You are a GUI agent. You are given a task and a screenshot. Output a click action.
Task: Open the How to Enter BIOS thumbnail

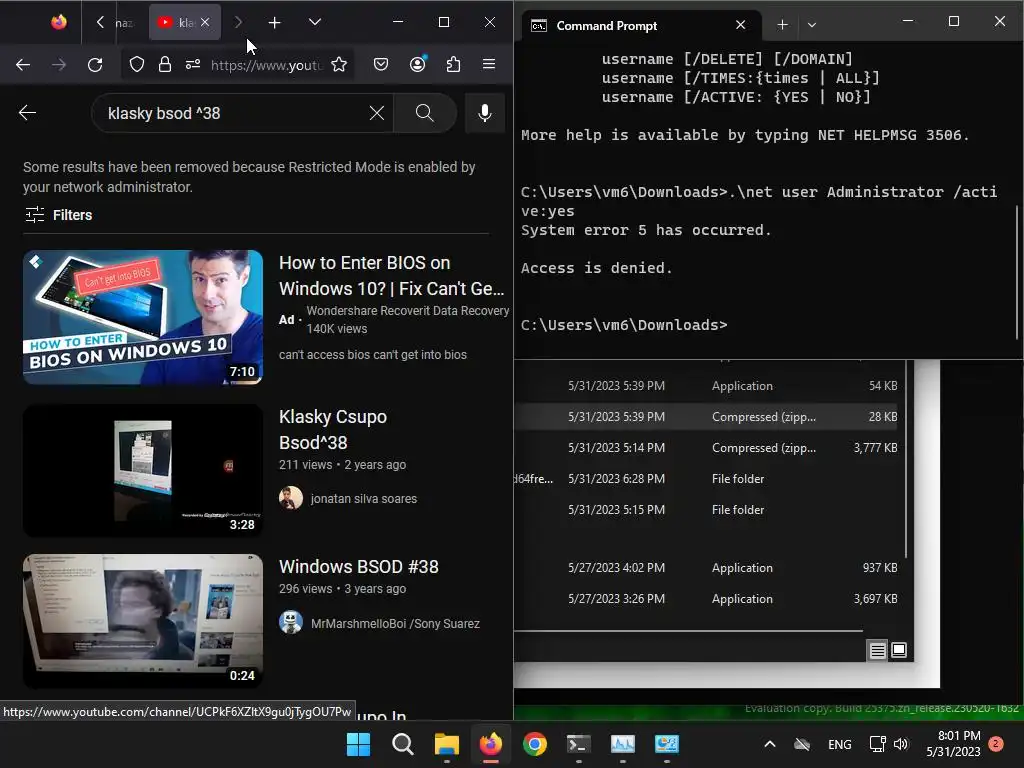click(x=143, y=317)
